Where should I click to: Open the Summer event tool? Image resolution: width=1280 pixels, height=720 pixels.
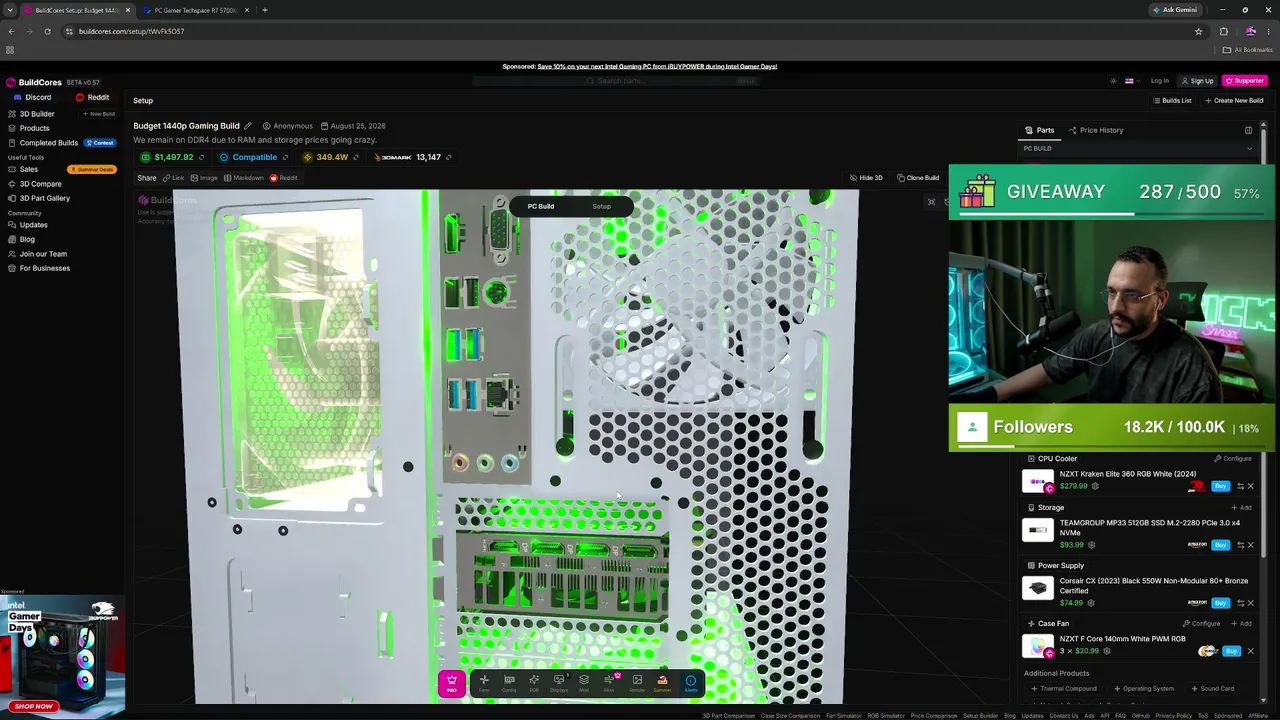(662, 683)
